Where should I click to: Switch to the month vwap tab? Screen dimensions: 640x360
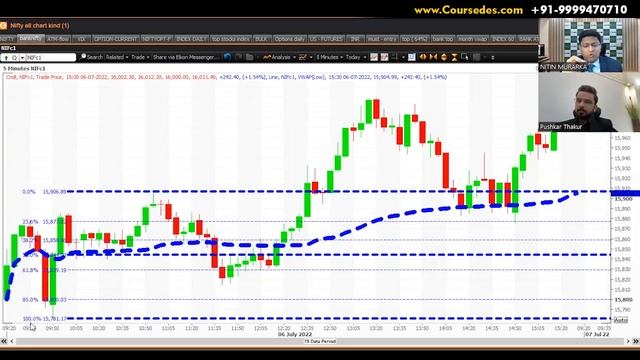472,39
